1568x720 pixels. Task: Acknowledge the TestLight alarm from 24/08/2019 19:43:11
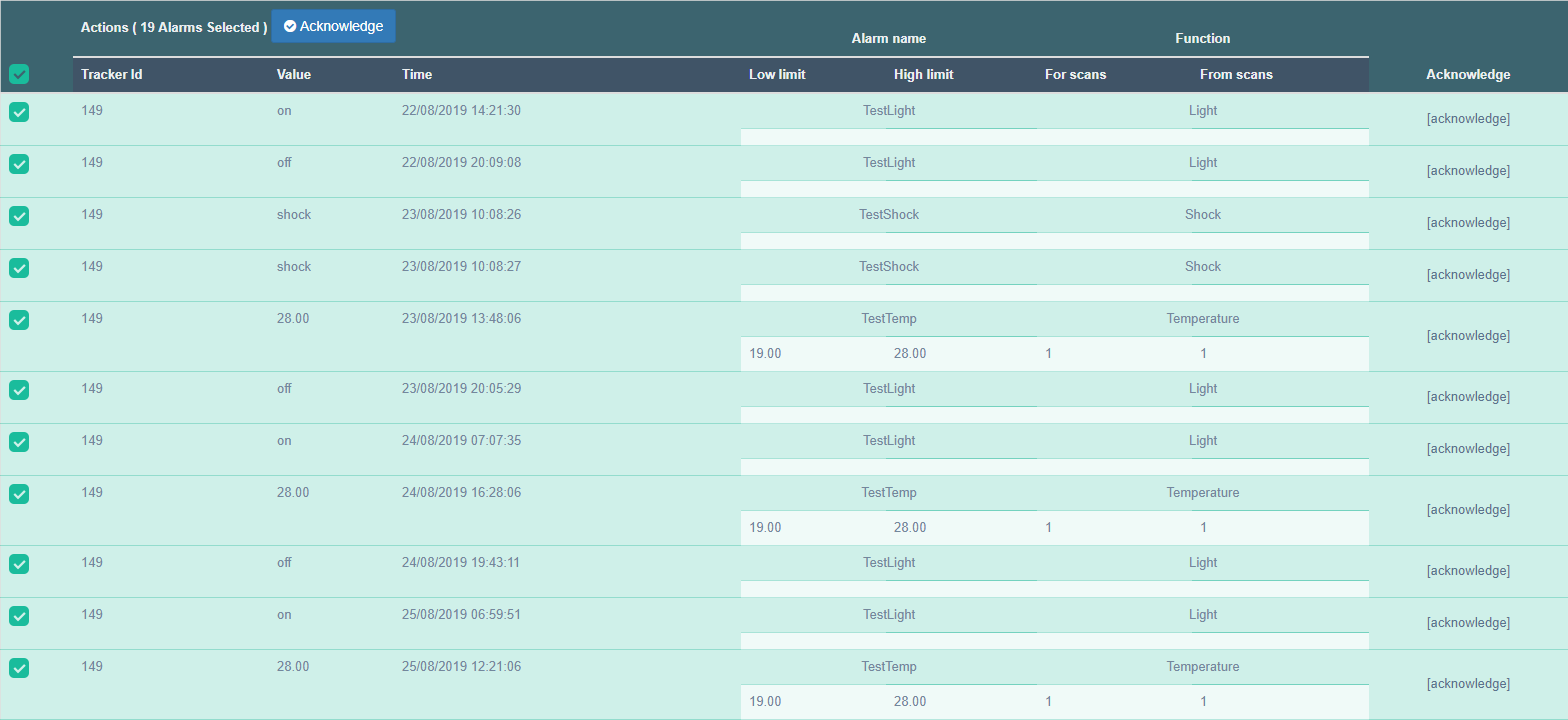coord(1467,571)
